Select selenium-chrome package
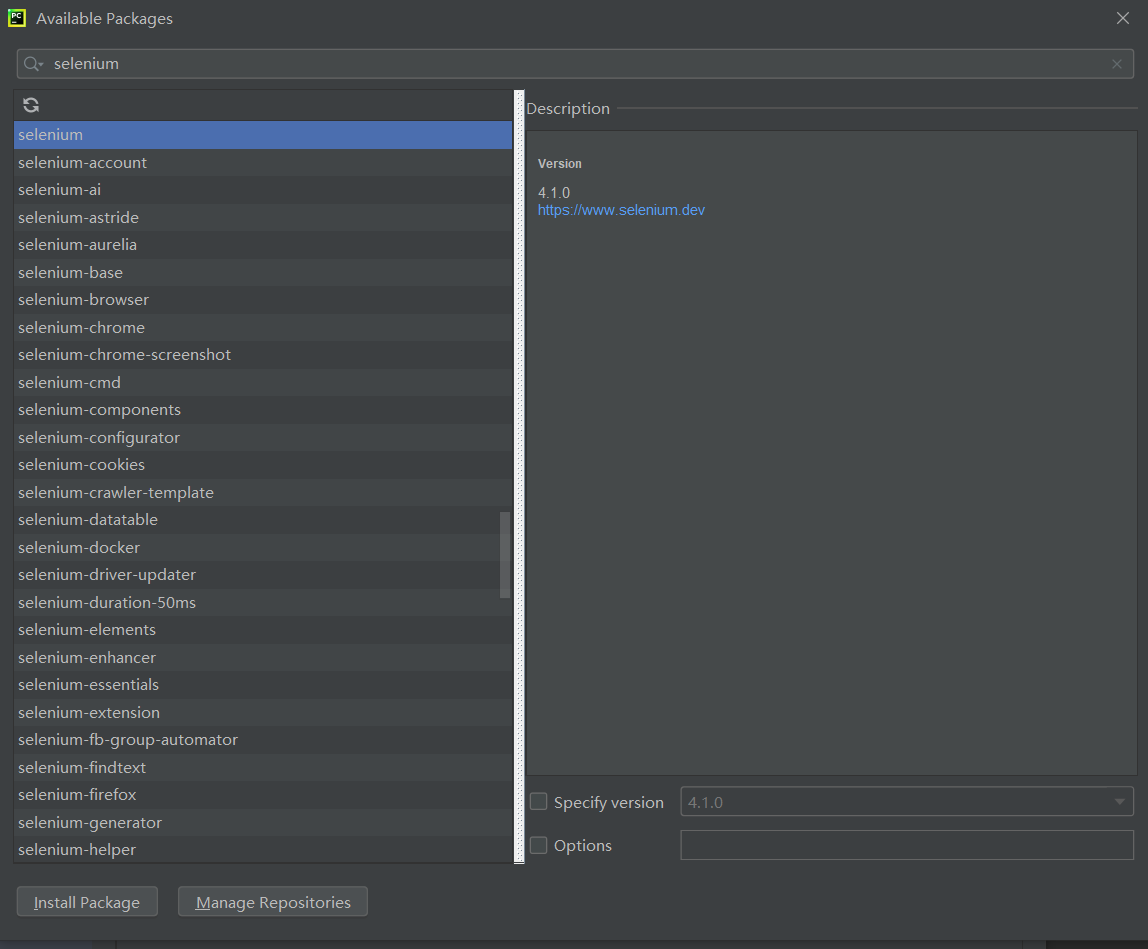1148x949 pixels. point(263,327)
